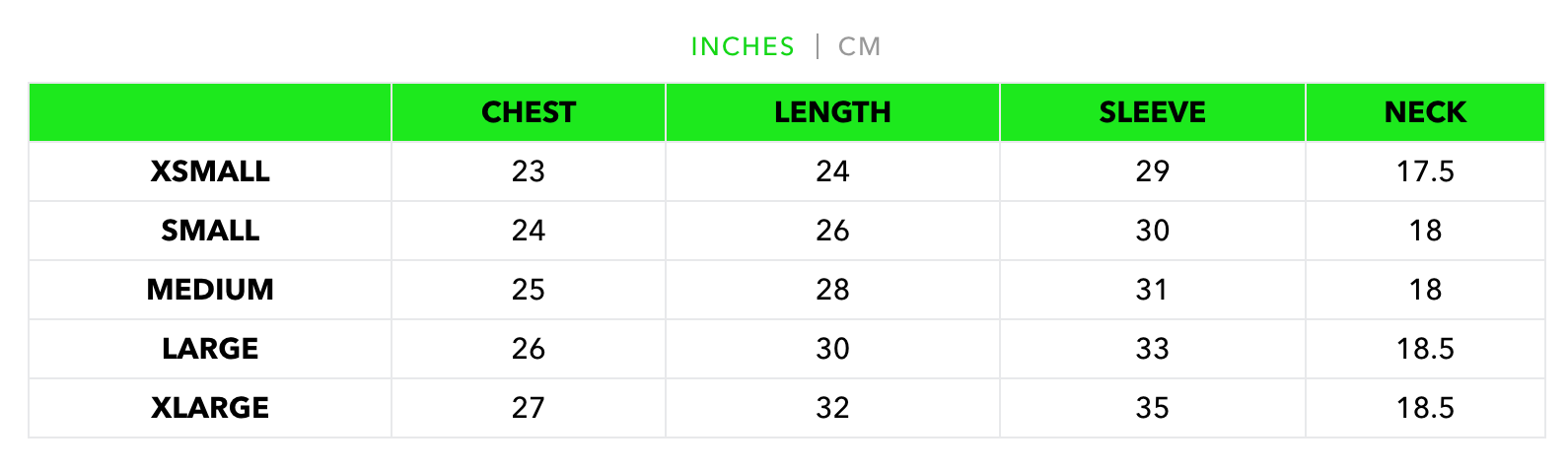This screenshot has height=471, width=1568.
Task: Click XSMALL chest value 23
Action: click(x=528, y=171)
